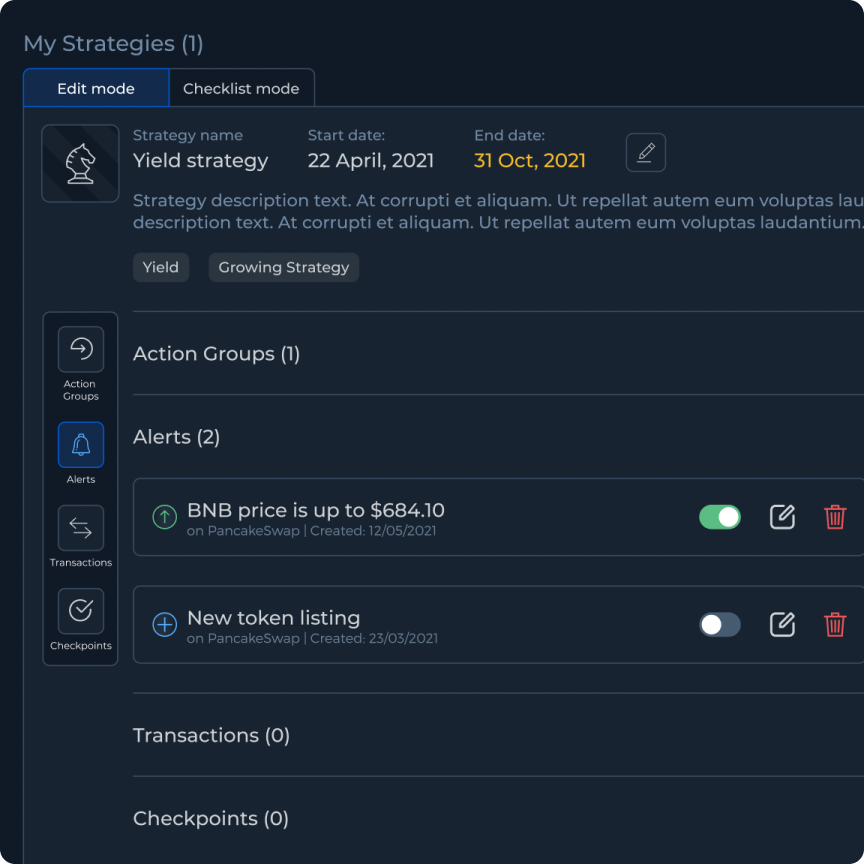
Task: Switch to the Edit mode tab
Action: [96, 88]
